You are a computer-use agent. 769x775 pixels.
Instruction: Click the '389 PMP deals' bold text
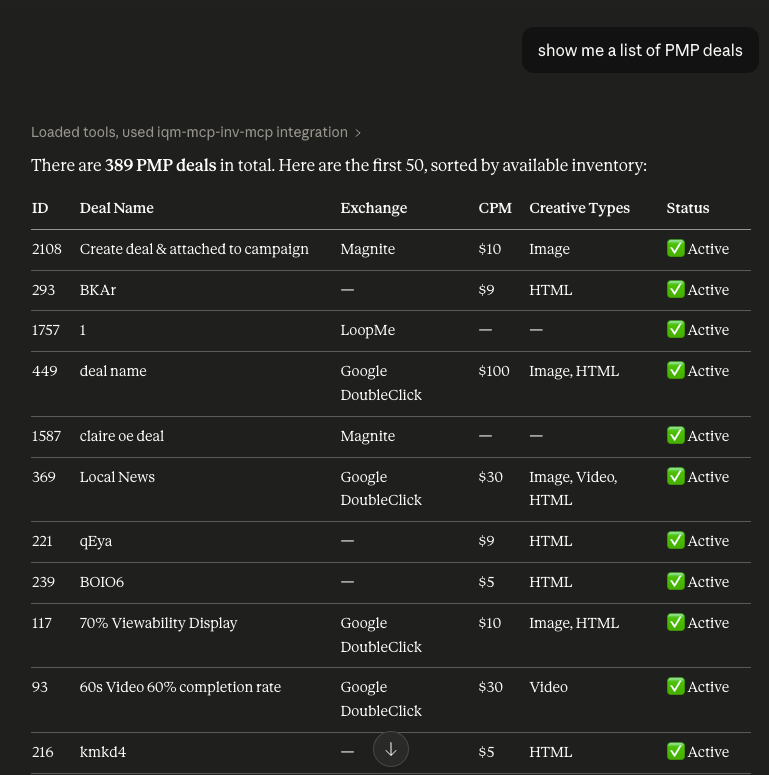click(x=161, y=165)
